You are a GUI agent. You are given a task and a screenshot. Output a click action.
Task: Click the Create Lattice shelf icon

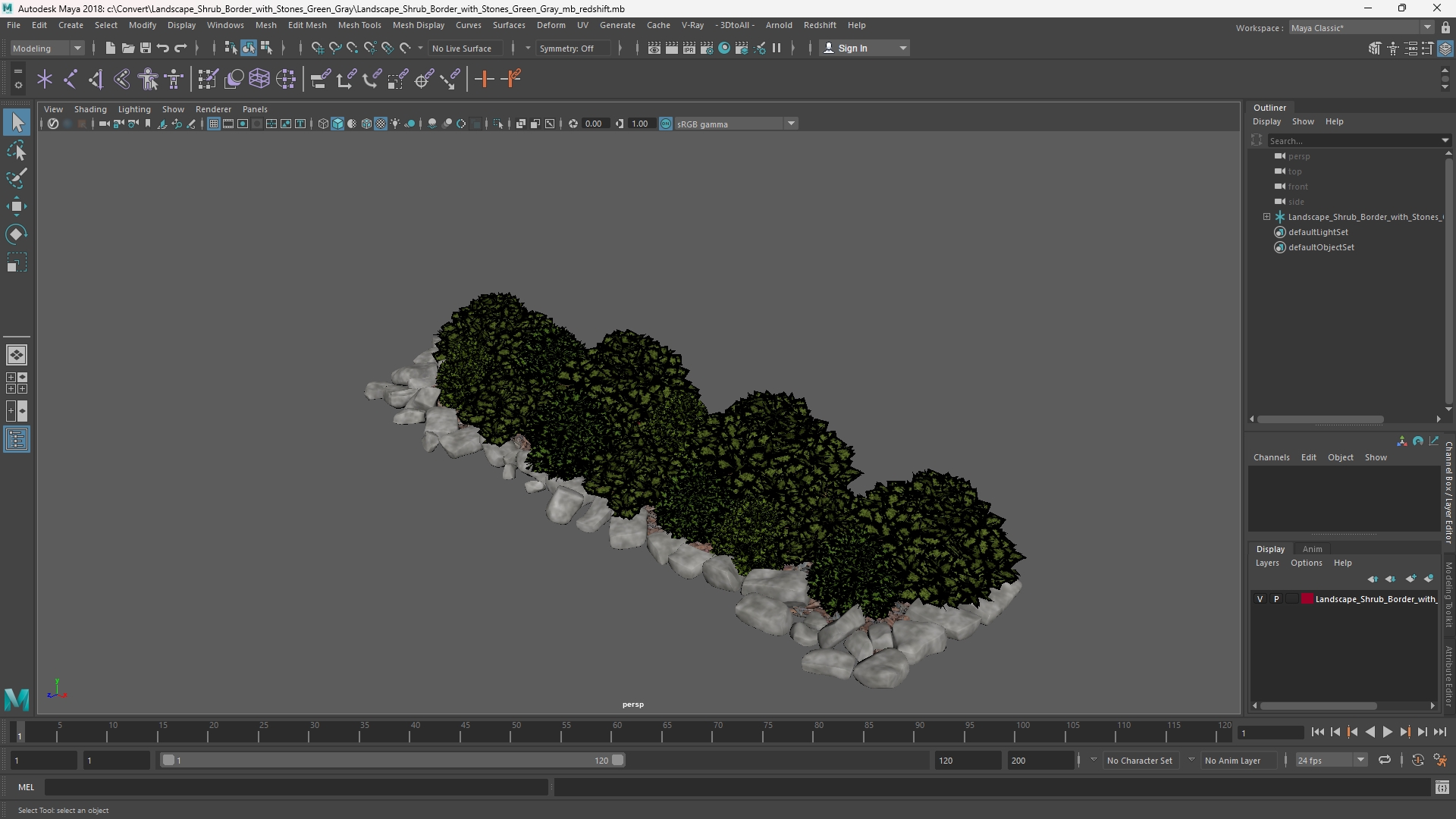(259, 79)
